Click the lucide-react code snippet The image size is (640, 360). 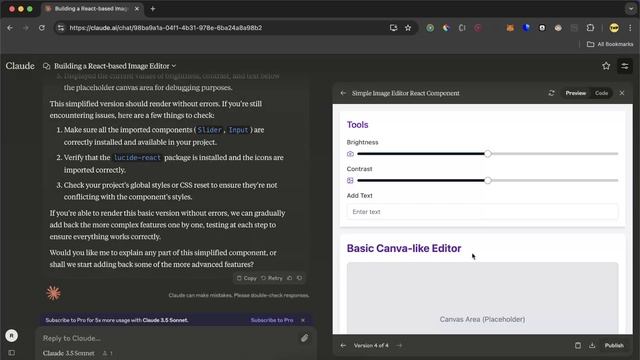coord(137,158)
